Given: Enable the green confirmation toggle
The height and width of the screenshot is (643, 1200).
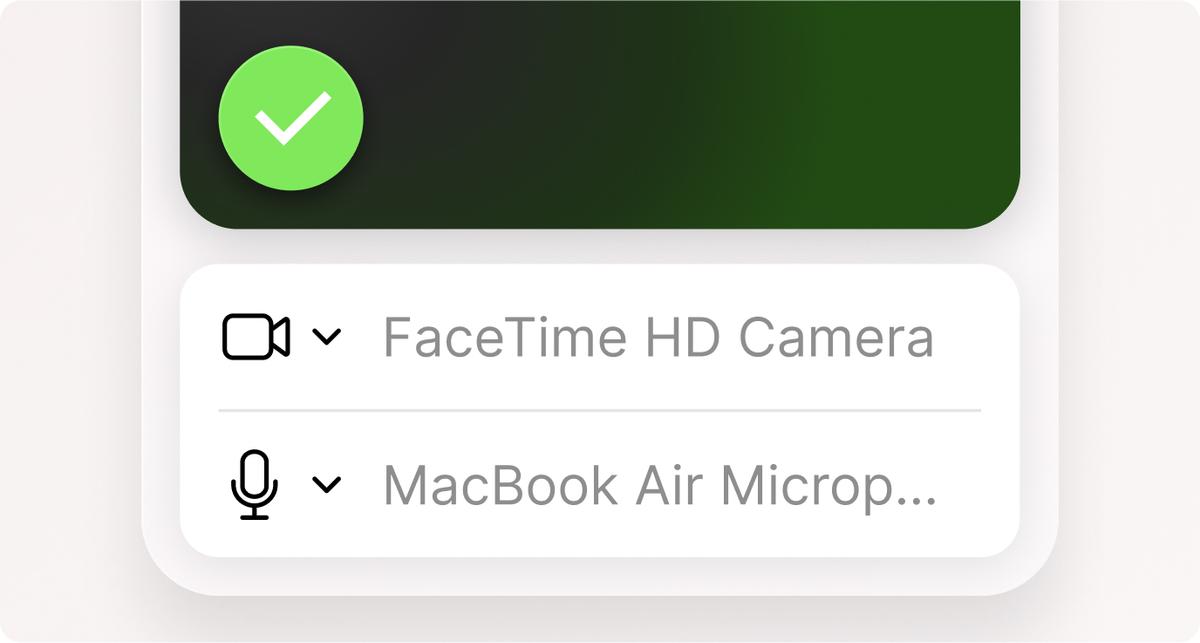Looking at the screenshot, I should tap(289, 117).
